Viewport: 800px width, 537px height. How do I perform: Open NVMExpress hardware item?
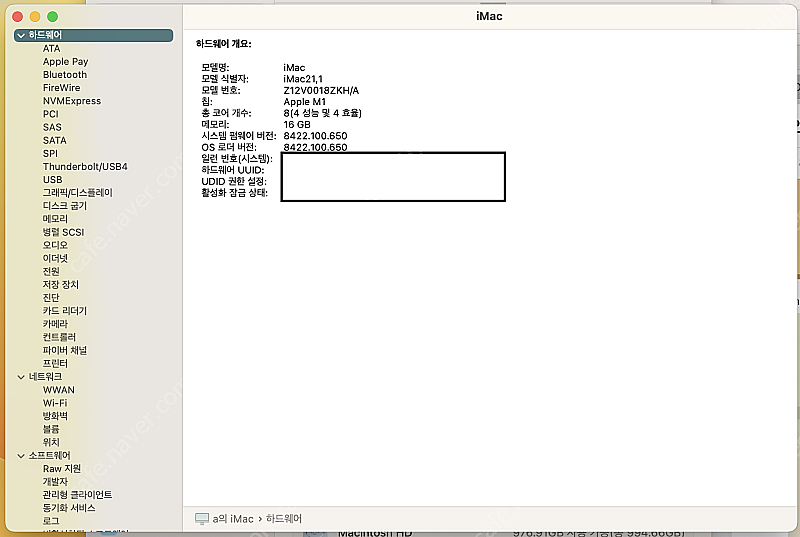pyautogui.click(x=72, y=101)
